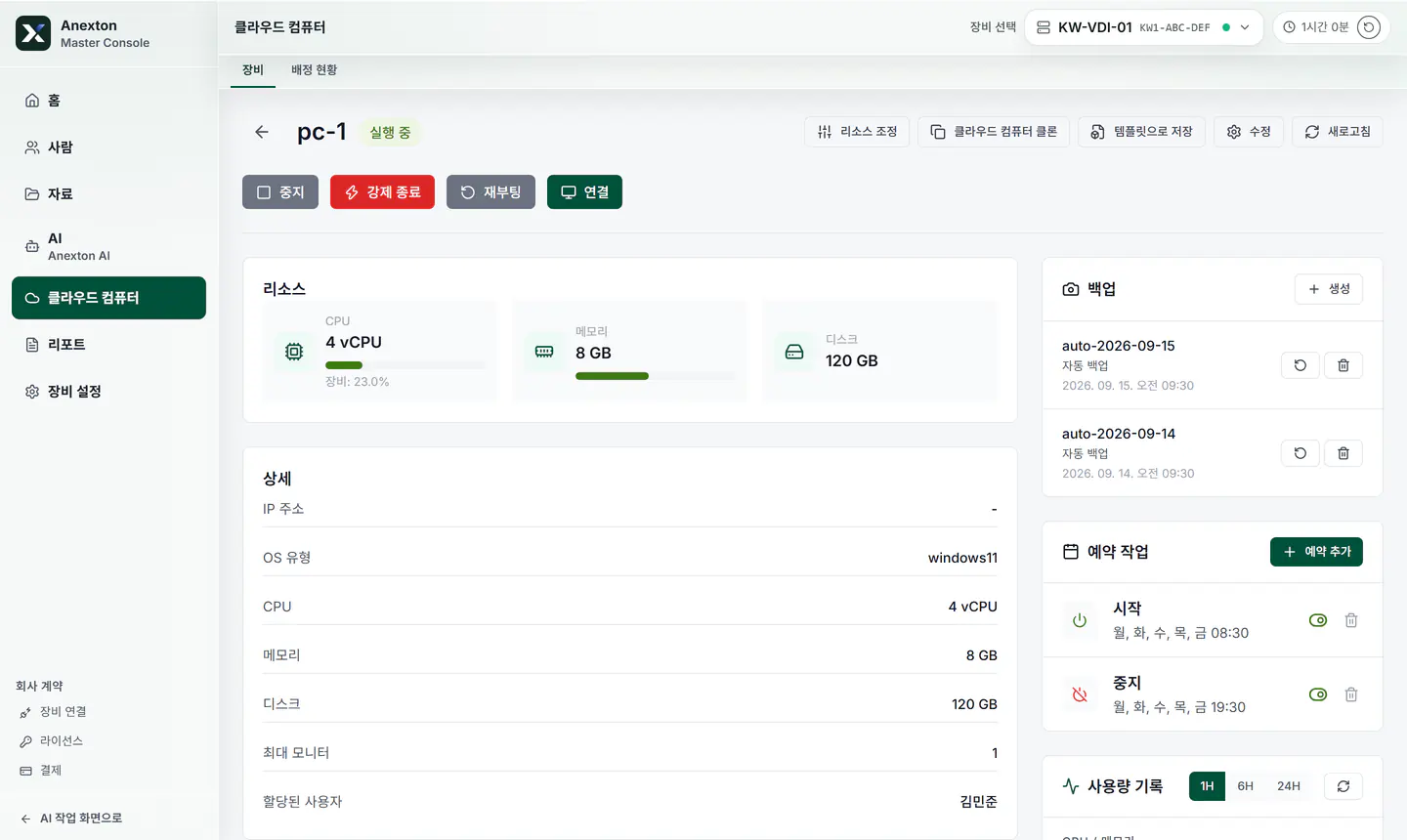Delete the 중지 scheduled task
1407x840 pixels.
coord(1351,694)
